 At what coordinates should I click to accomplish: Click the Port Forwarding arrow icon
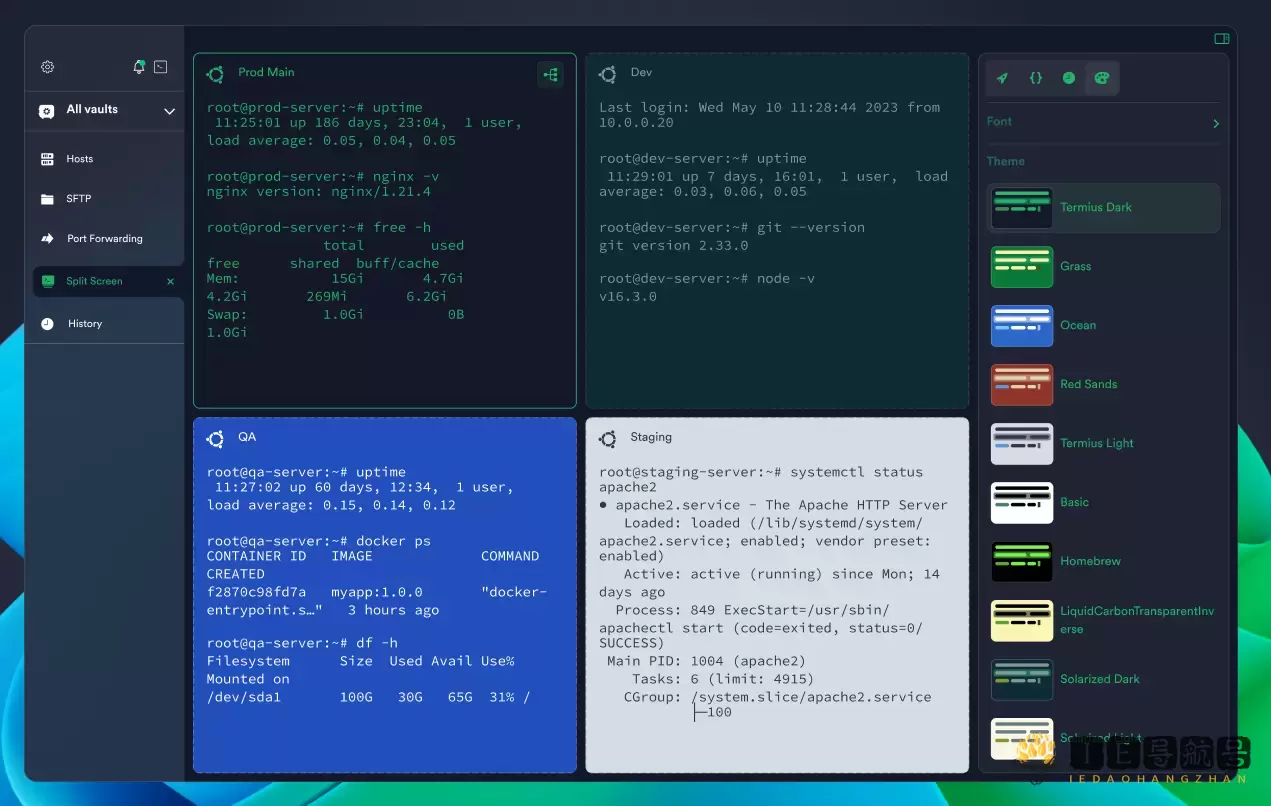click(x=47, y=239)
